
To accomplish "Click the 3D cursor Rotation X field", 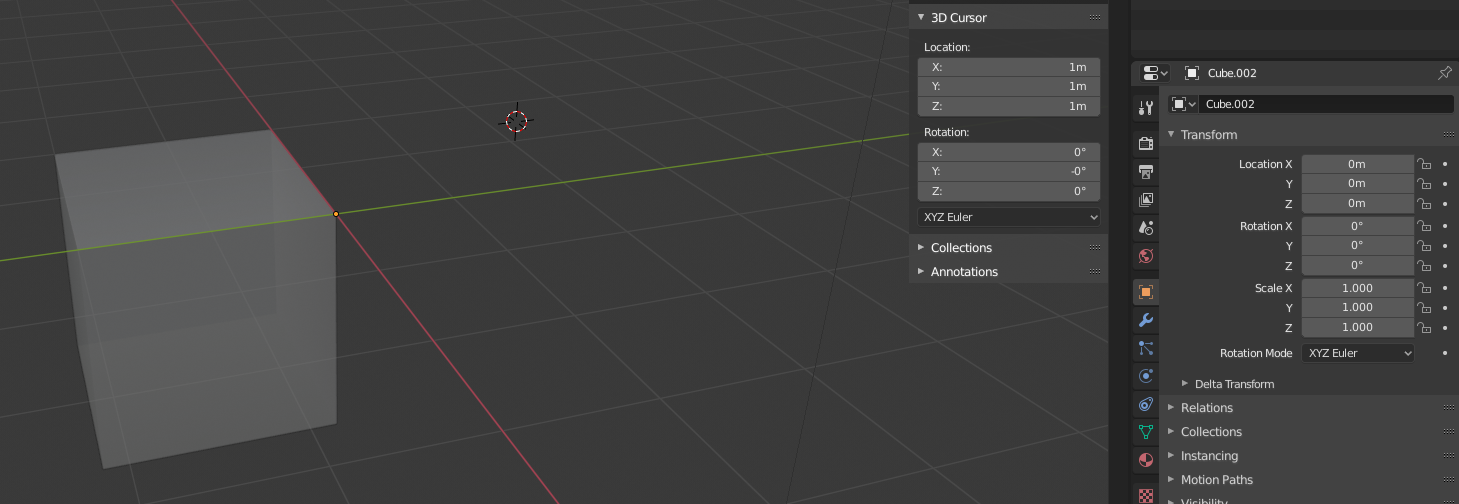I will [x=1009, y=152].
